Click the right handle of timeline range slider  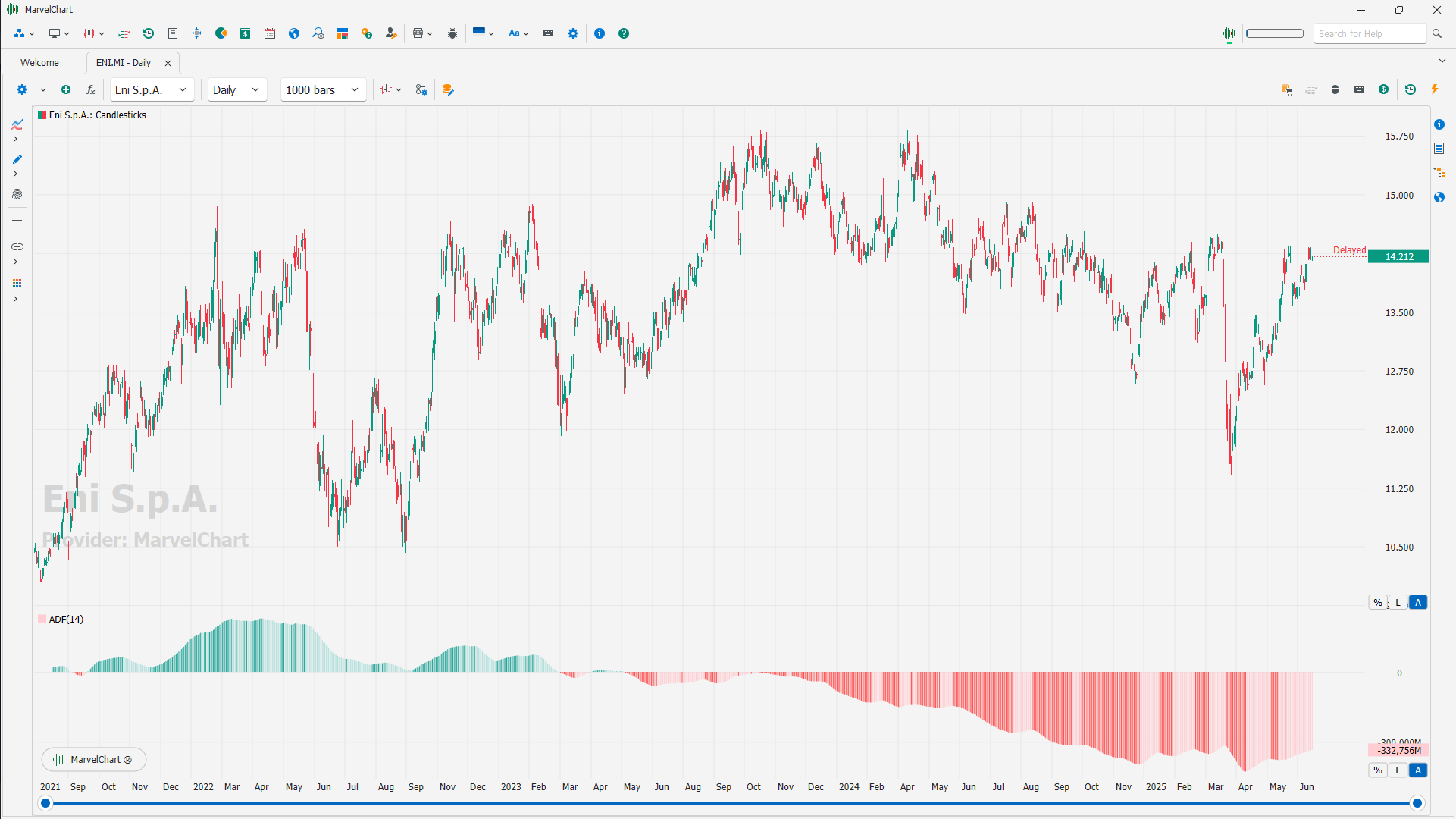click(x=1417, y=803)
